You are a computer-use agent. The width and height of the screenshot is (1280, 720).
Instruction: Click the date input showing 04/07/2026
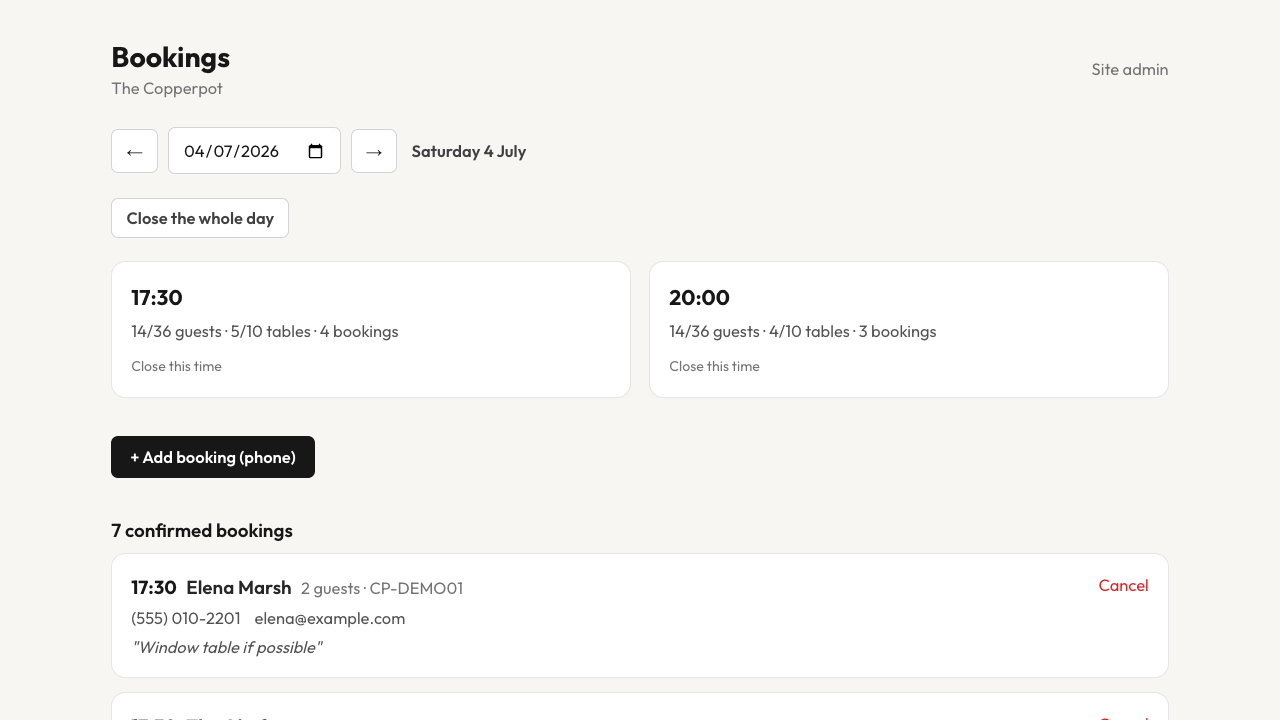click(x=254, y=151)
